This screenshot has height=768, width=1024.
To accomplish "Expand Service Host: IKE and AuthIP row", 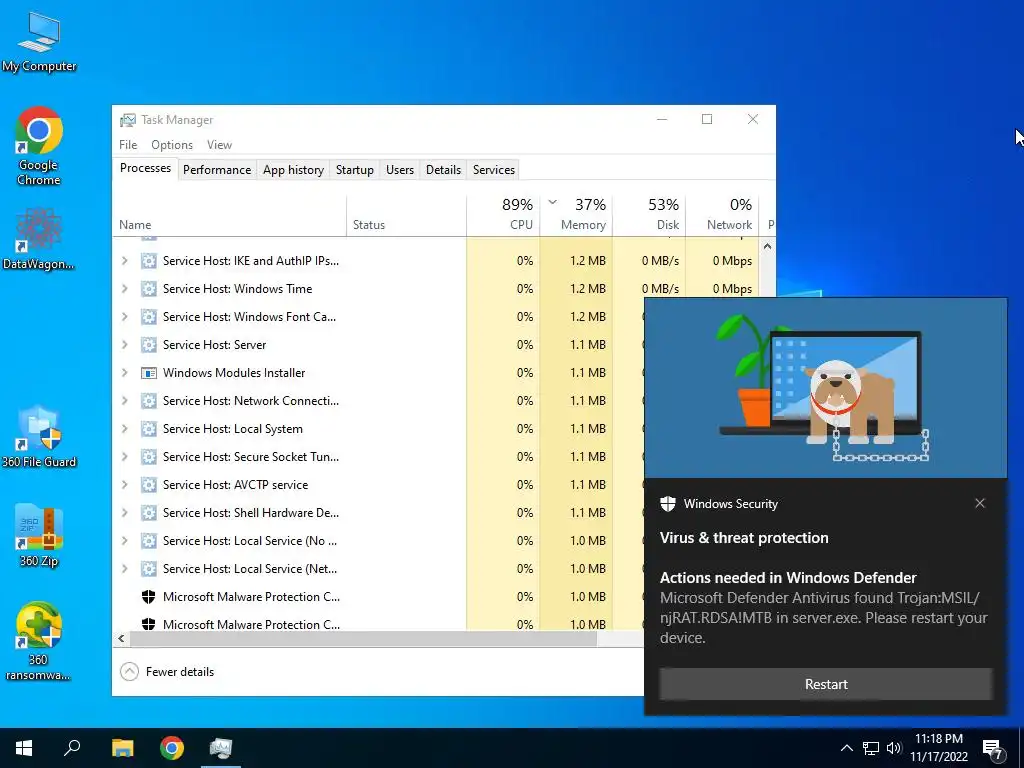I will pos(124,261).
